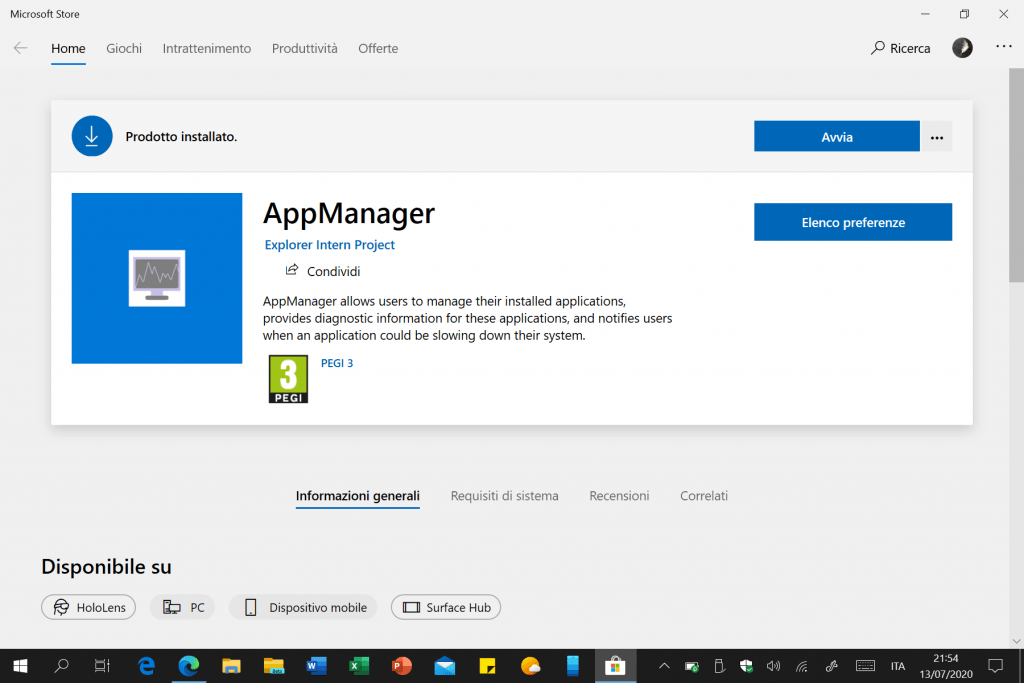Screen dimensions: 1024x683
Task: Open the top-right ellipsis menu
Action: (1004, 48)
